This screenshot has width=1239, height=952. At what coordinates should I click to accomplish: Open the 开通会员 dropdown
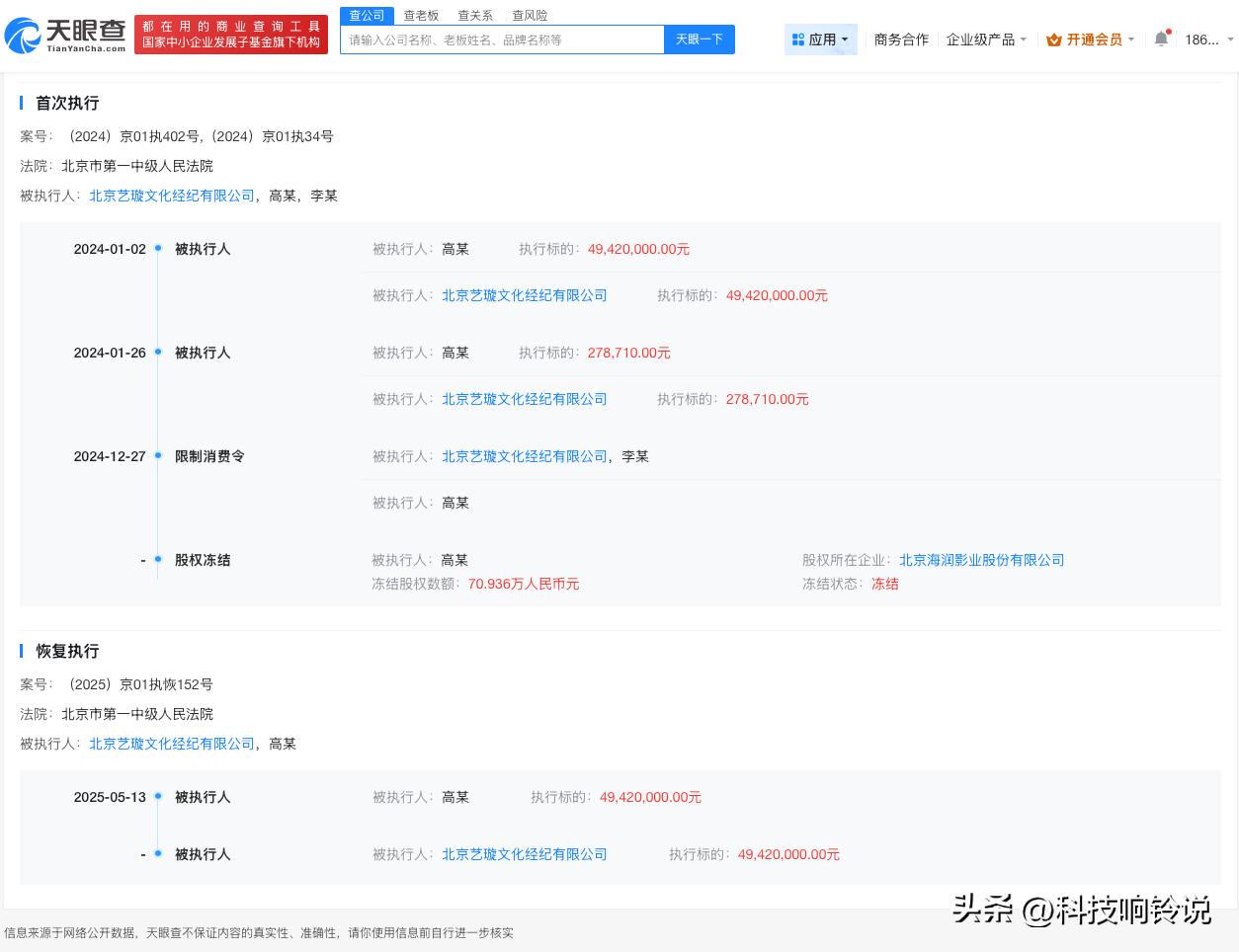[1091, 40]
